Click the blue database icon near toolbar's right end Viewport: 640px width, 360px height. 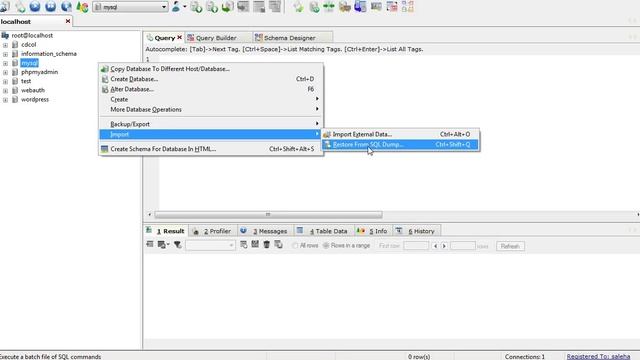click(x=360, y=7)
